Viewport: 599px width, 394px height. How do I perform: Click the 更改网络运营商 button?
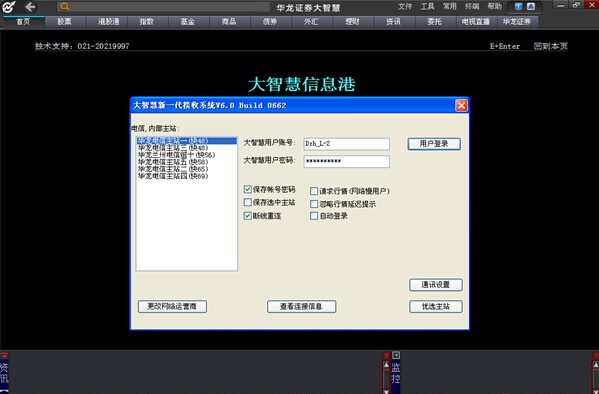coord(172,306)
